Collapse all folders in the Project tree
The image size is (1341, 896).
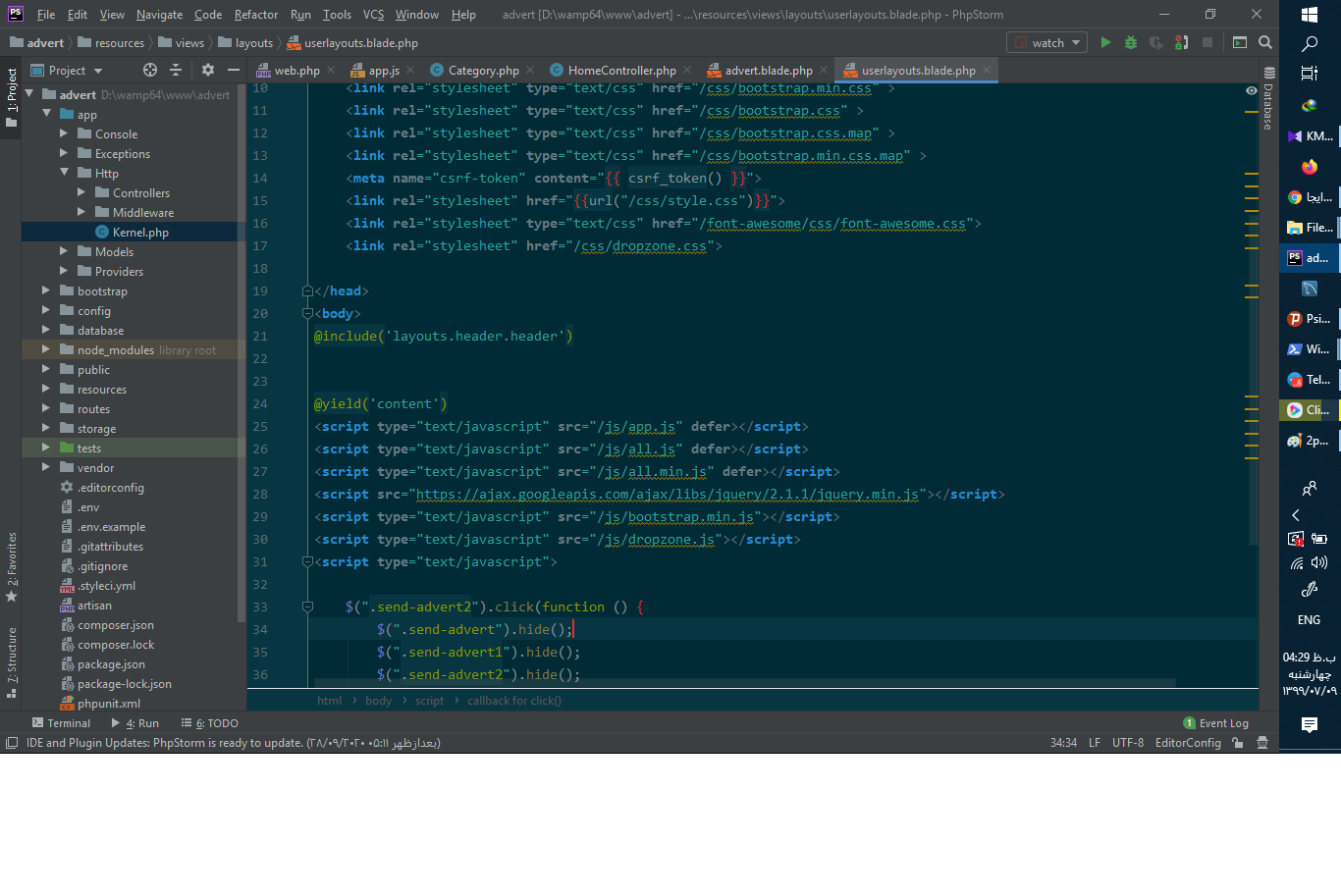(176, 70)
